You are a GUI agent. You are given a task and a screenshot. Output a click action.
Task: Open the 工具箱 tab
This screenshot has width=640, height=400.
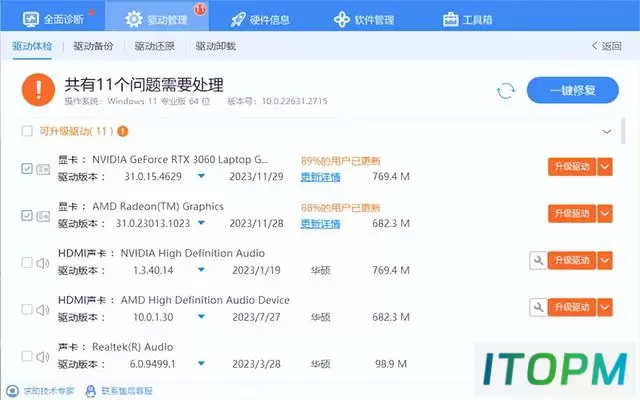tap(467, 20)
